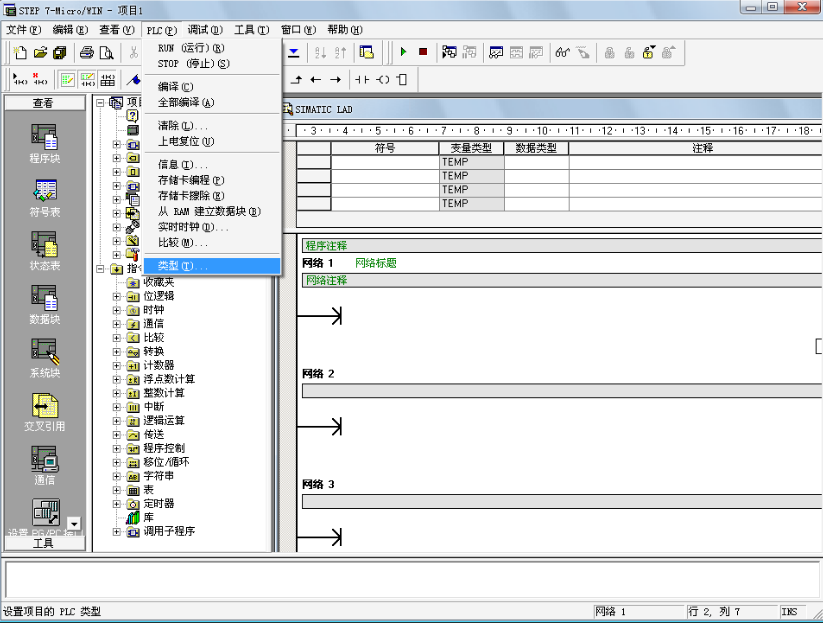
Task: Insert a line right with the right arrow icon
Action: click(x=335, y=80)
